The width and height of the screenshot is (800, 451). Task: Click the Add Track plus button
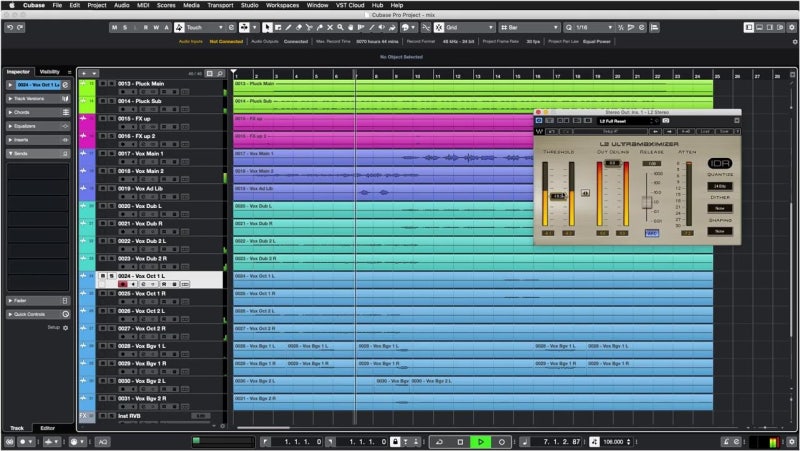84,74
